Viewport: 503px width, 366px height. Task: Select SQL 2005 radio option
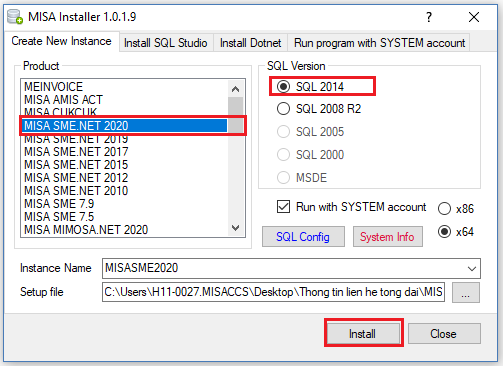point(283,132)
